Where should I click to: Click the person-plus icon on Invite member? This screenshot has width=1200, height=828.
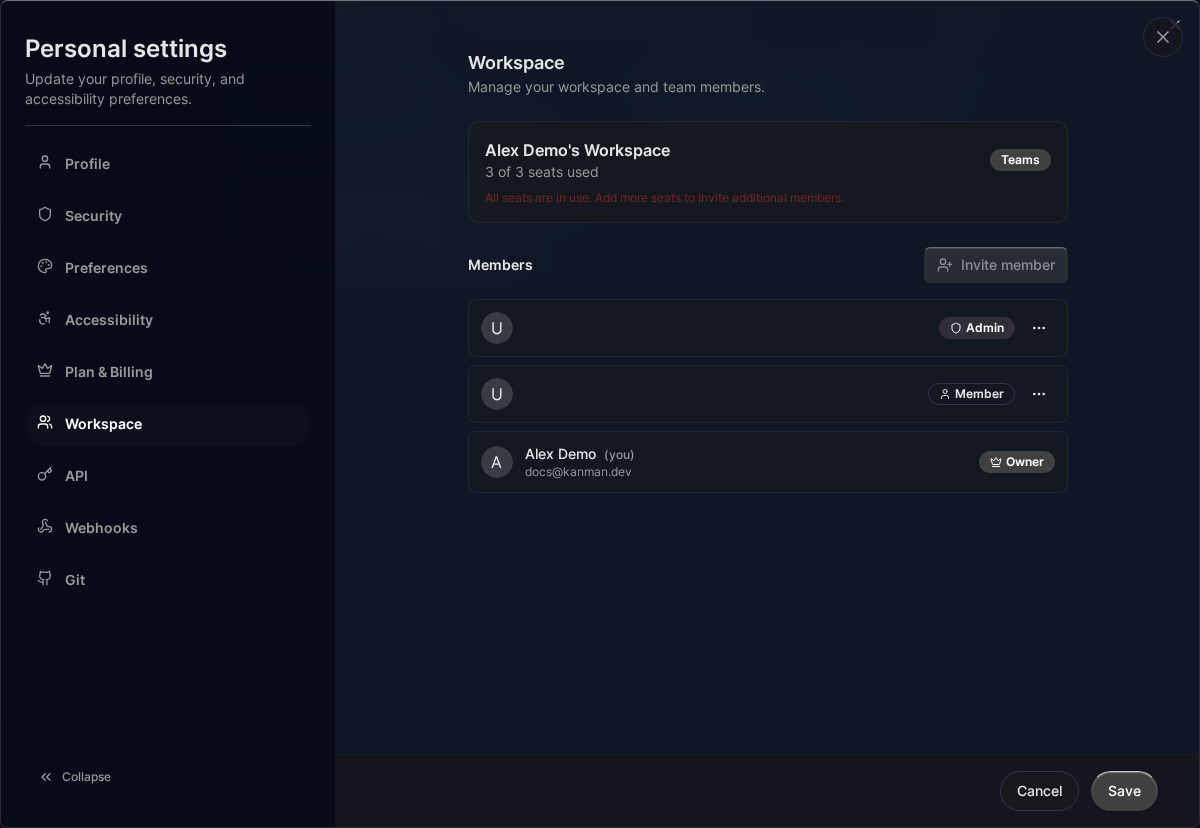(945, 265)
